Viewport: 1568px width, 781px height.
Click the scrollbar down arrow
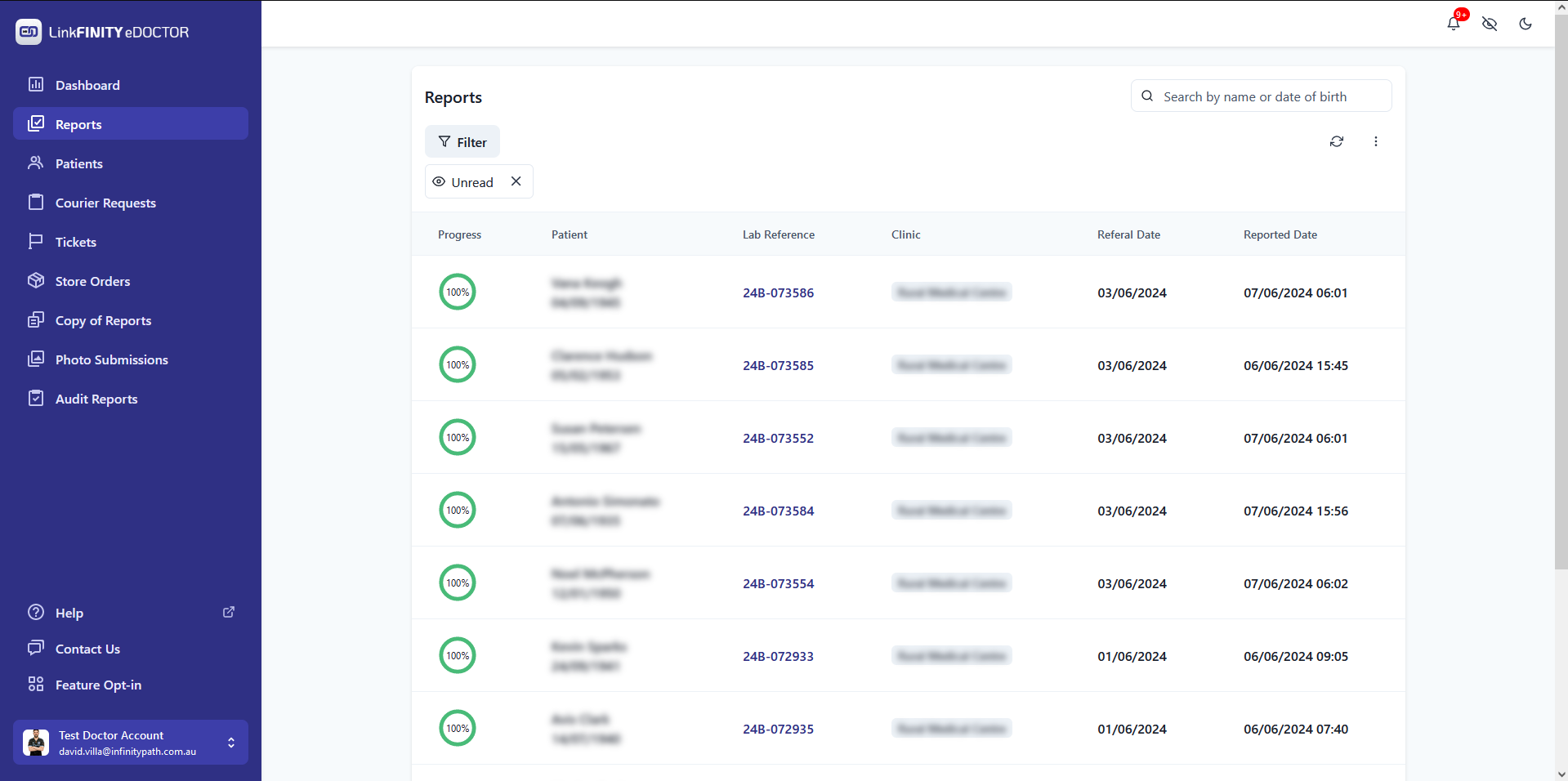[1561, 774]
